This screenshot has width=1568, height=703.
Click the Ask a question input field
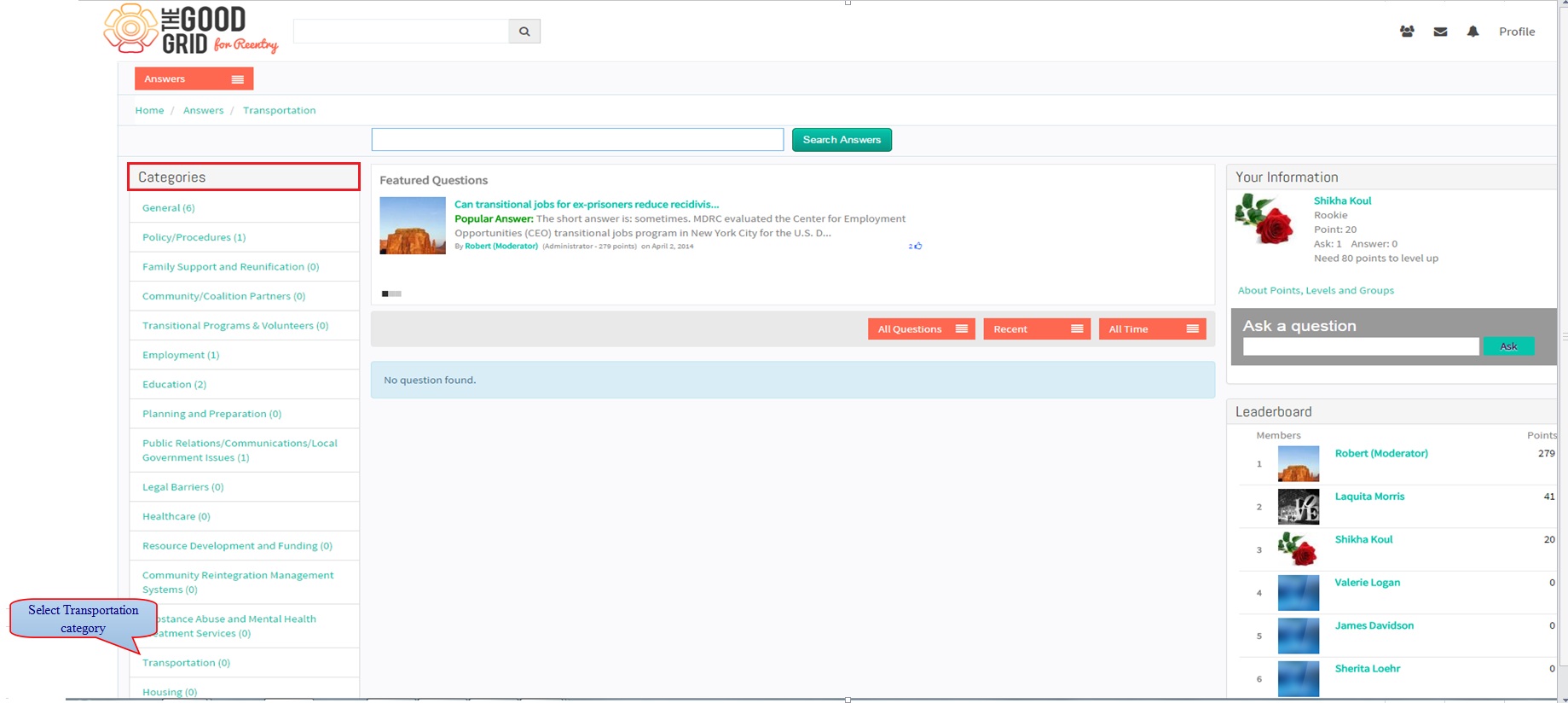pyautogui.click(x=1361, y=346)
